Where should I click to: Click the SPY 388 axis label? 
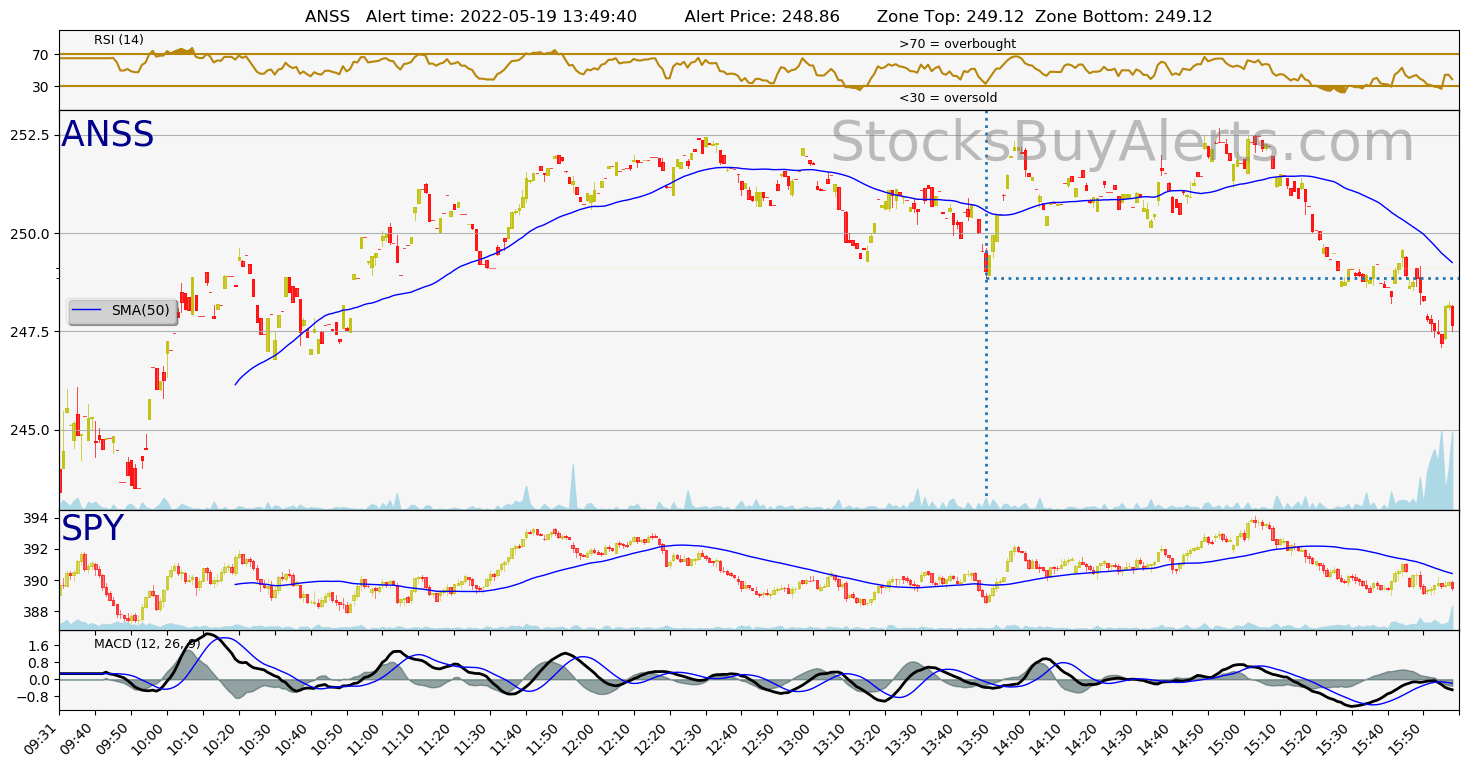[x=36, y=612]
